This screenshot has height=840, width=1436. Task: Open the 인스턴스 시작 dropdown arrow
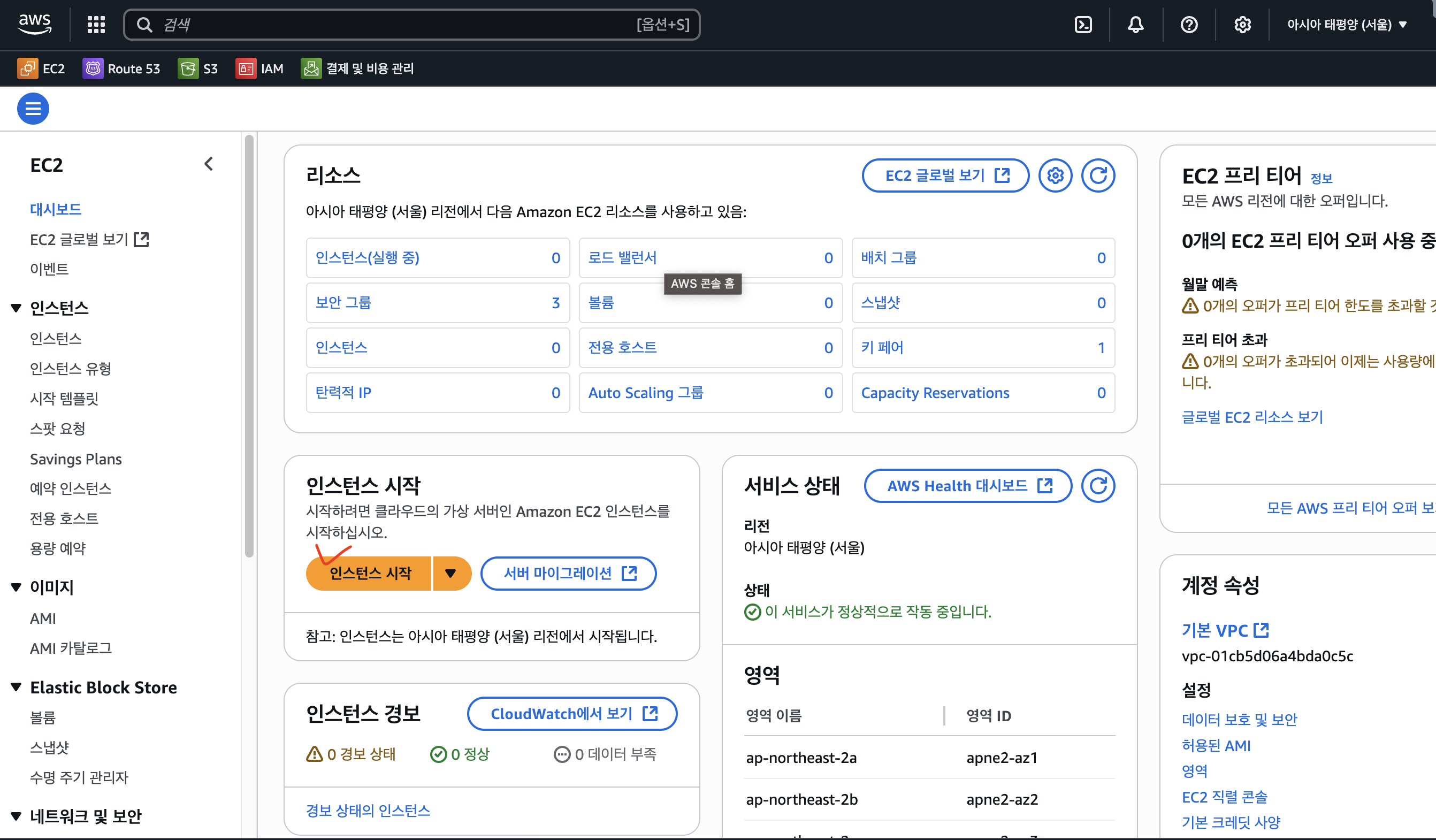tap(450, 574)
